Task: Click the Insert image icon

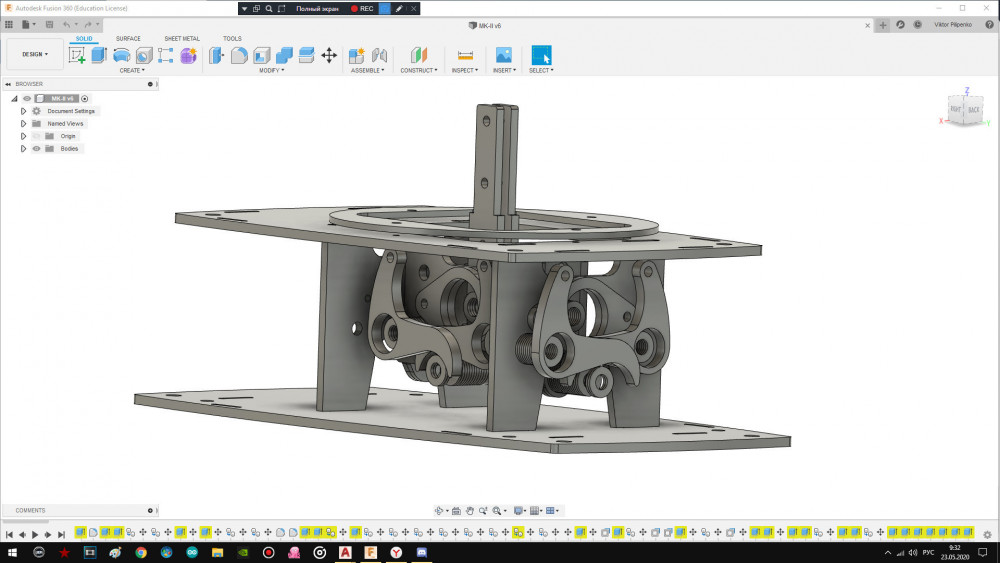Action: click(x=504, y=56)
